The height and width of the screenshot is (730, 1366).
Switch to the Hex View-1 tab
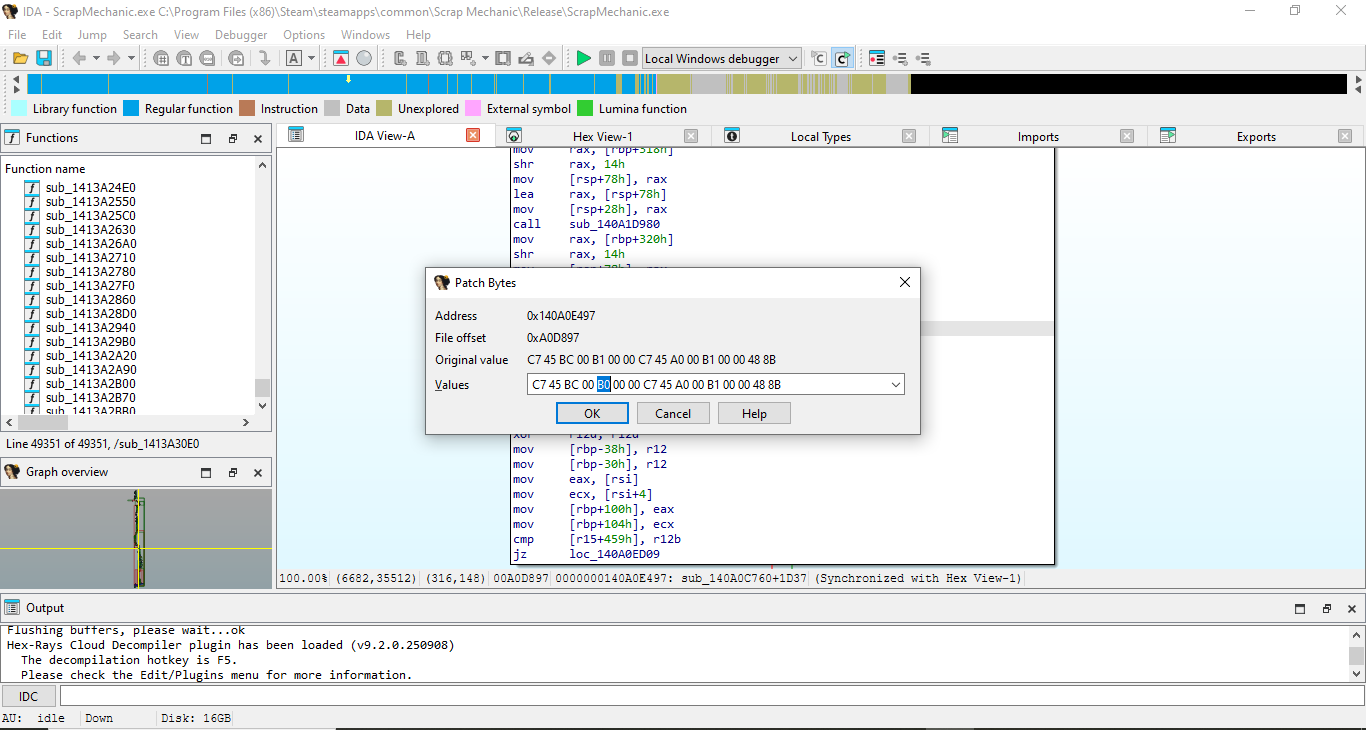(x=602, y=136)
